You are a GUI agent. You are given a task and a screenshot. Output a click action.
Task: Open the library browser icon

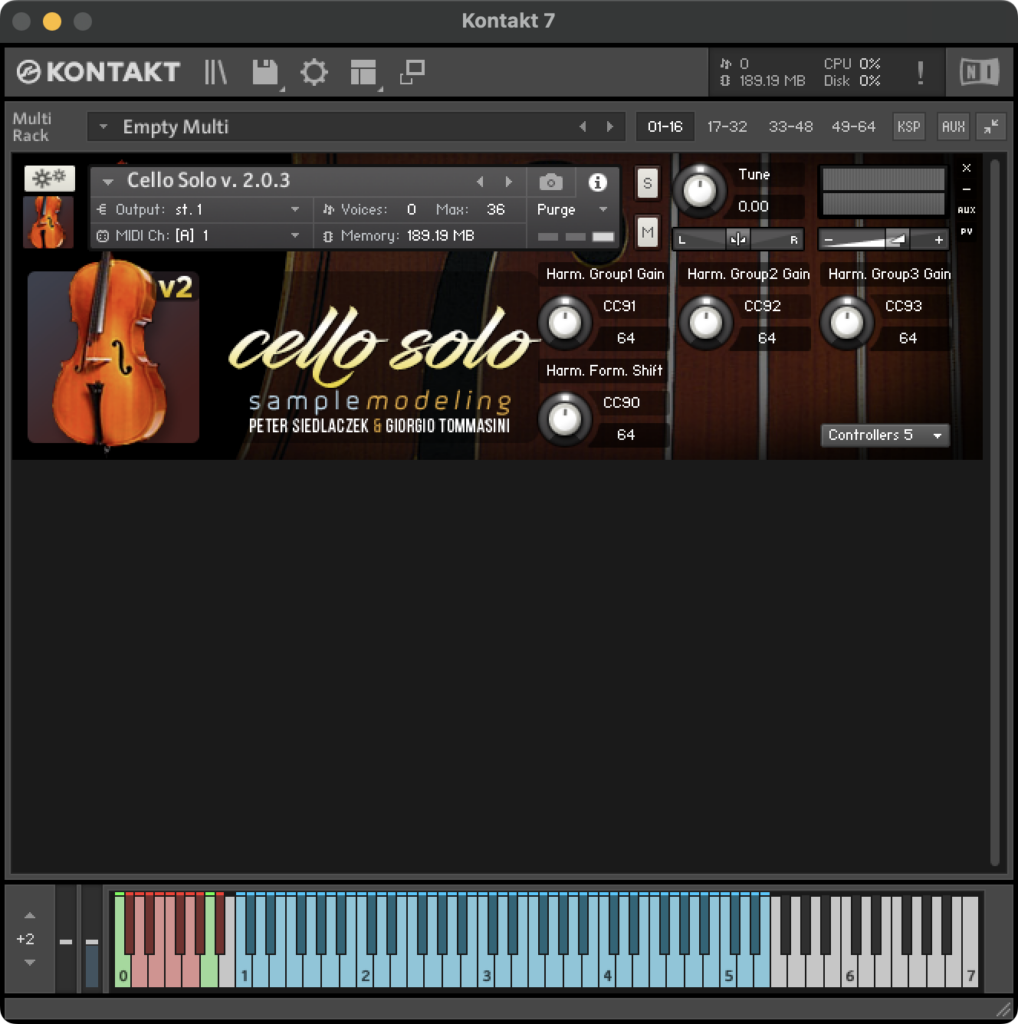[216, 72]
